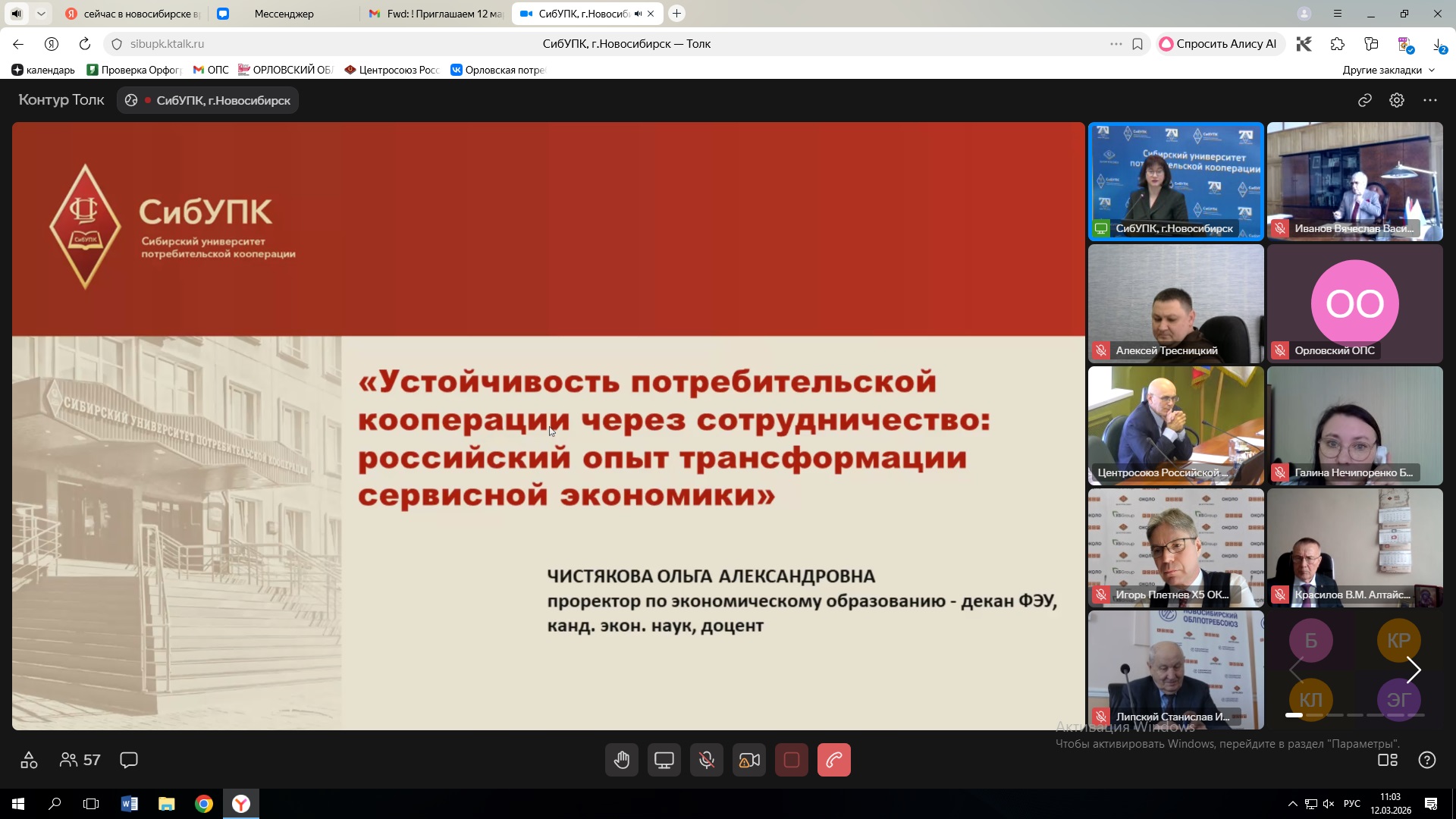This screenshot has width=1456, height=819.
Task: Select СибУПК, г.Новосибирск video tile
Action: tap(1176, 181)
